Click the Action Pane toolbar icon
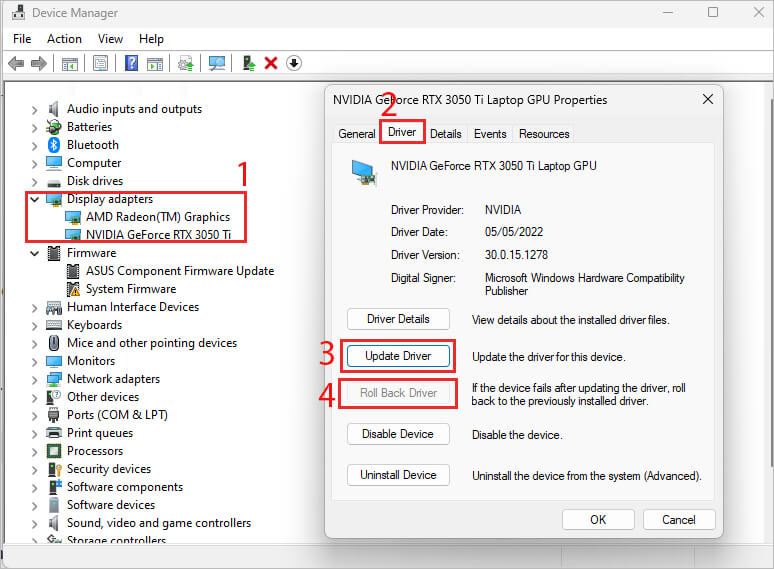This screenshot has width=774, height=569. (155, 64)
